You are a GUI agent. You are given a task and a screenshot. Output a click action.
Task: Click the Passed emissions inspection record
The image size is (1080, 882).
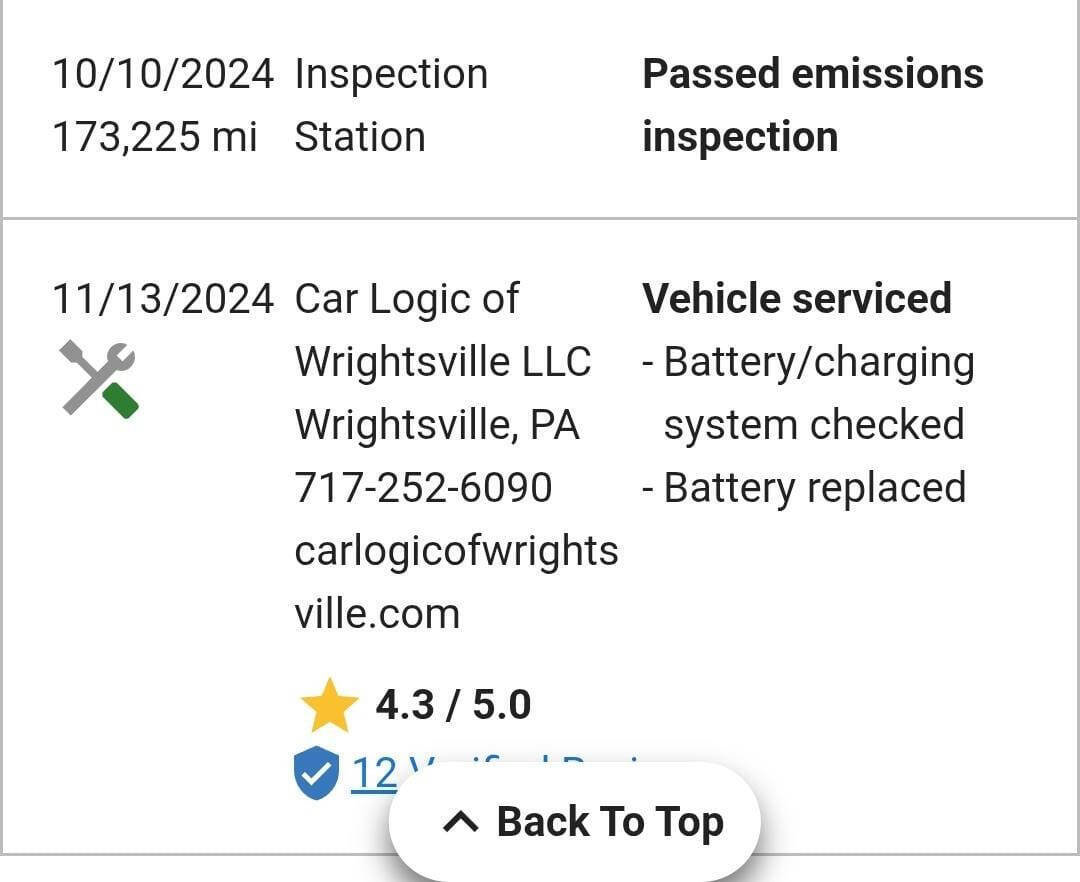coord(812,104)
